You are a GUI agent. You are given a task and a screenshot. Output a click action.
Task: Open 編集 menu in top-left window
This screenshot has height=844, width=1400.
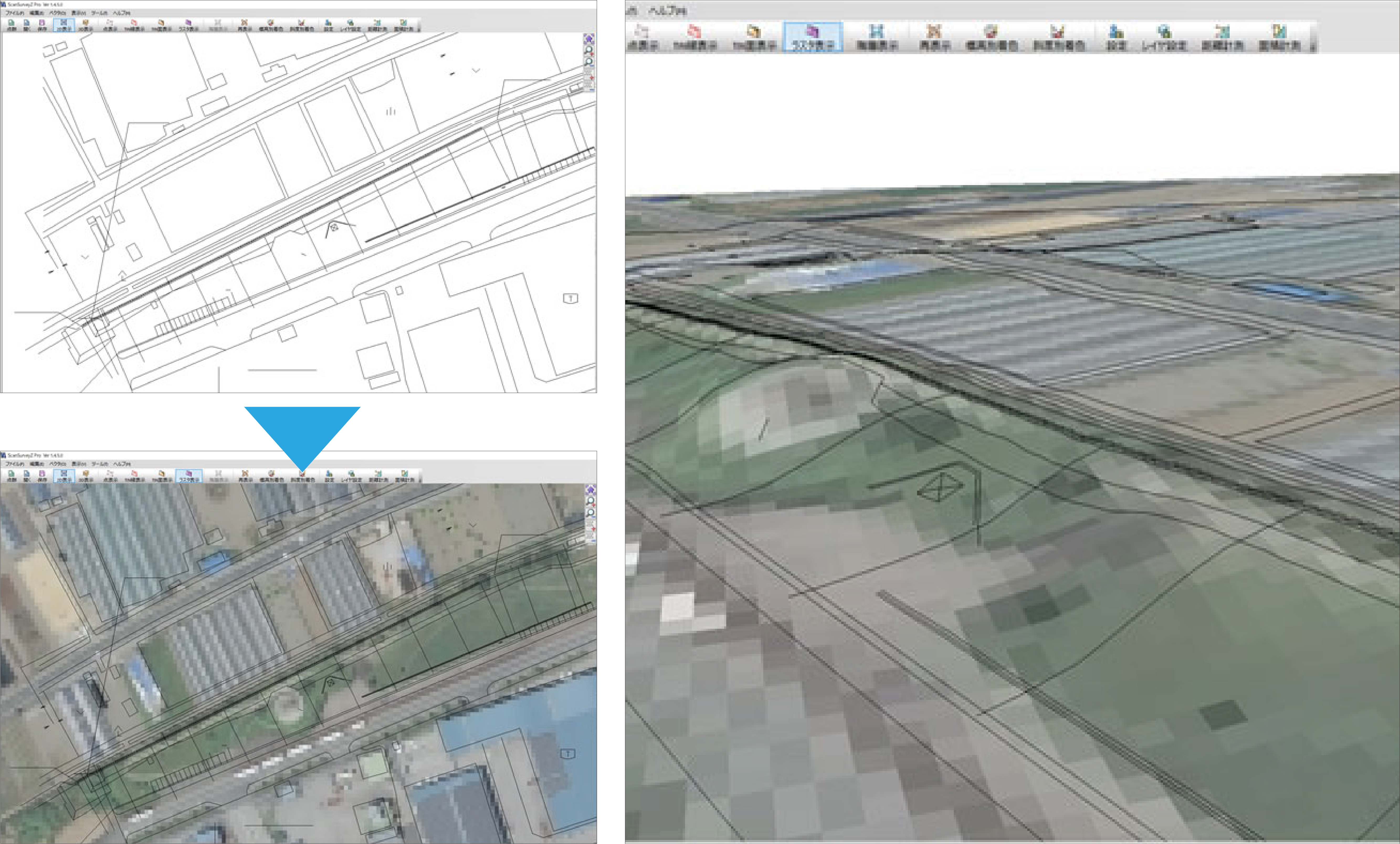[36, 13]
